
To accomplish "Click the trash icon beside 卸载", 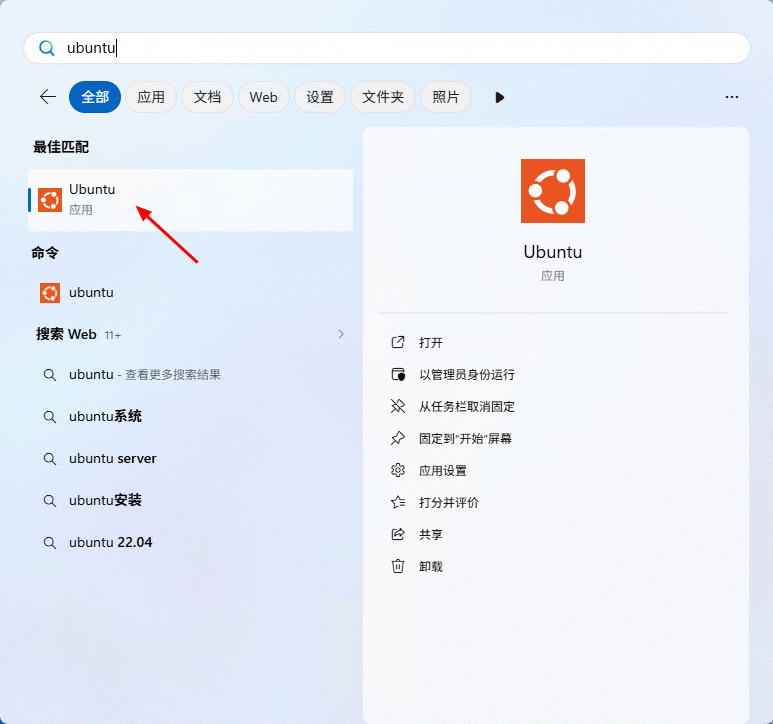I will (398, 566).
